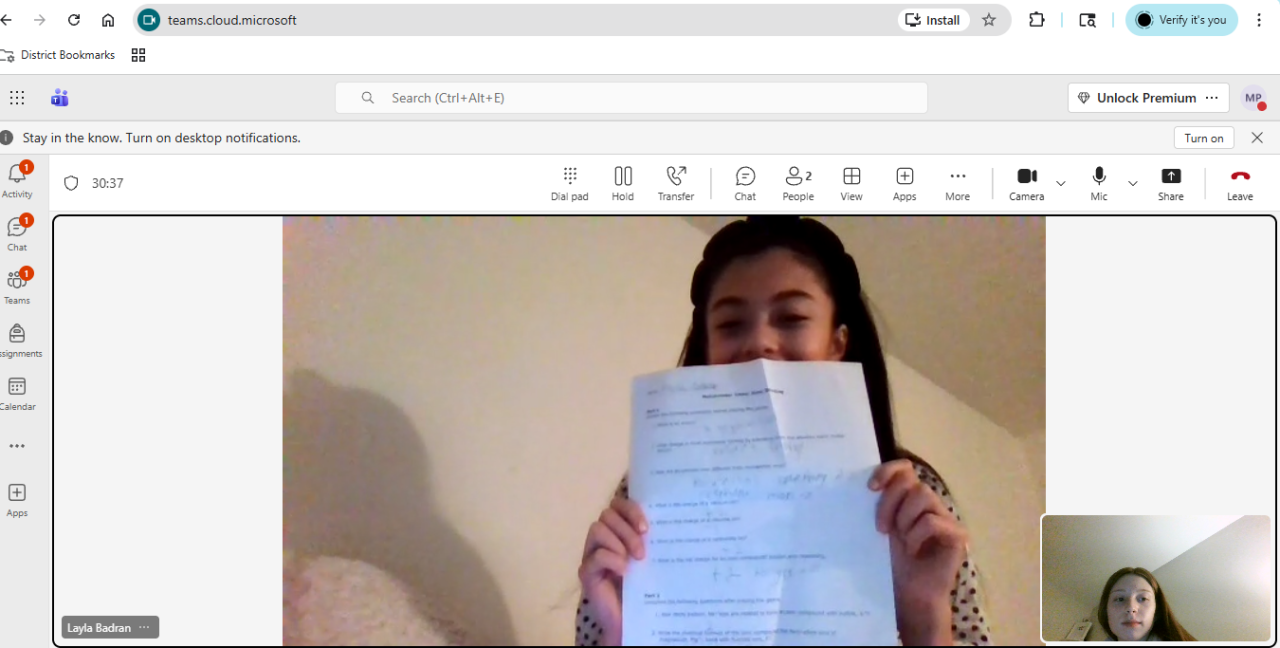Open Apps in the call toolbar
The image size is (1280, 648).
tap(905, 183)
